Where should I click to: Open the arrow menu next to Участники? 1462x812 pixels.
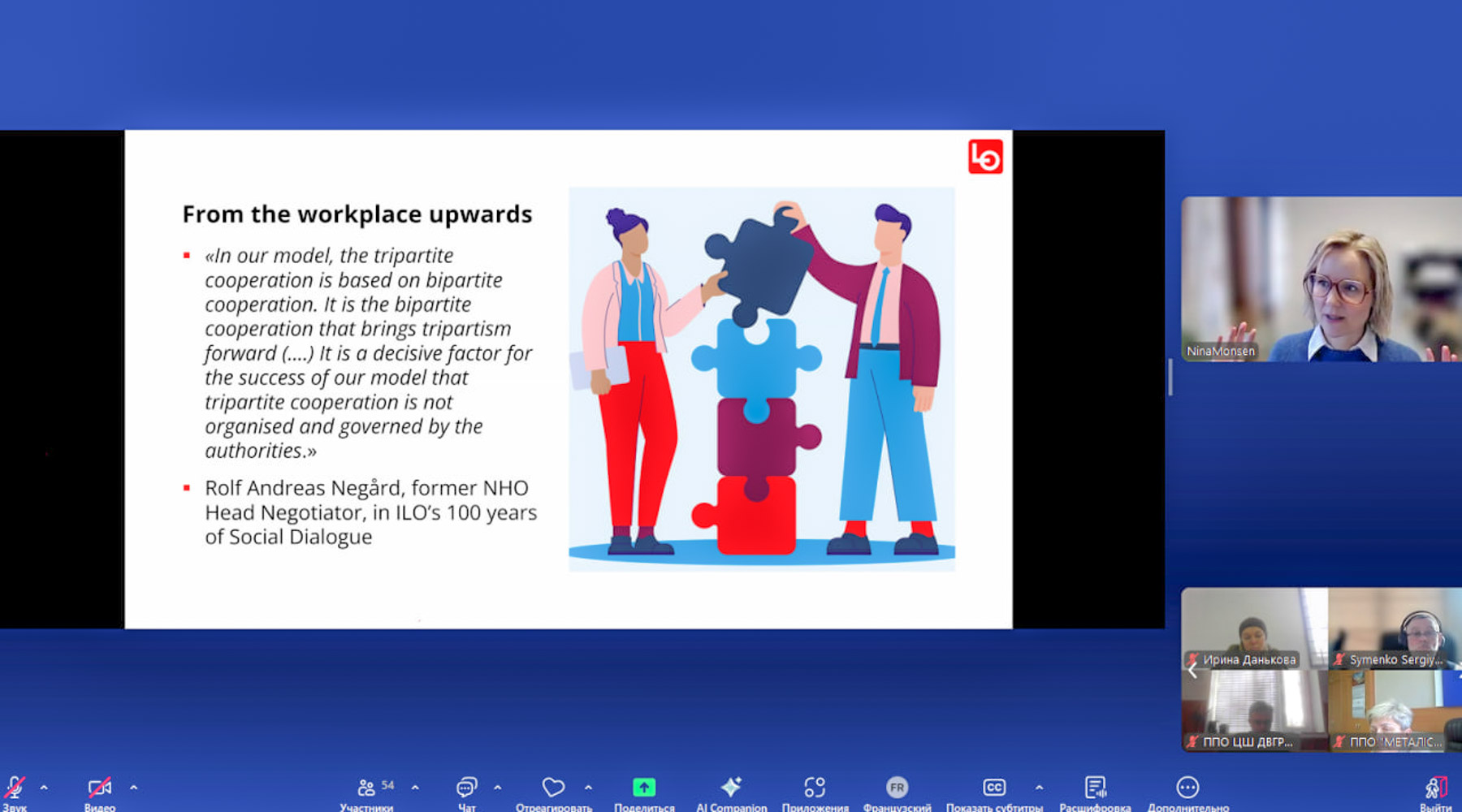[x=415, y=788]
